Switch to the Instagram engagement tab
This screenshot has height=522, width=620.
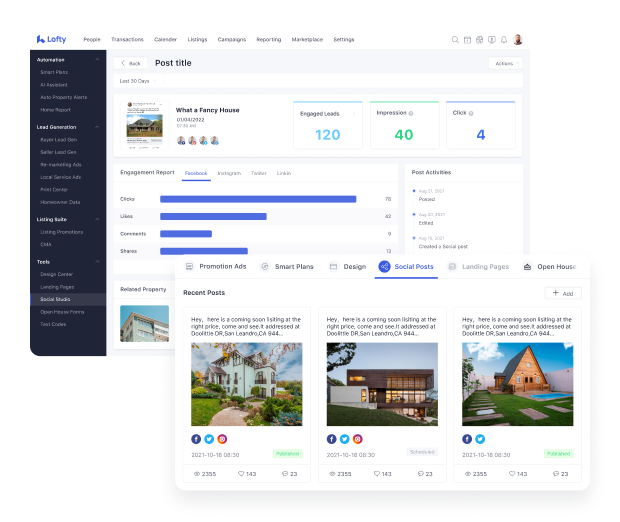coord(229,173)
